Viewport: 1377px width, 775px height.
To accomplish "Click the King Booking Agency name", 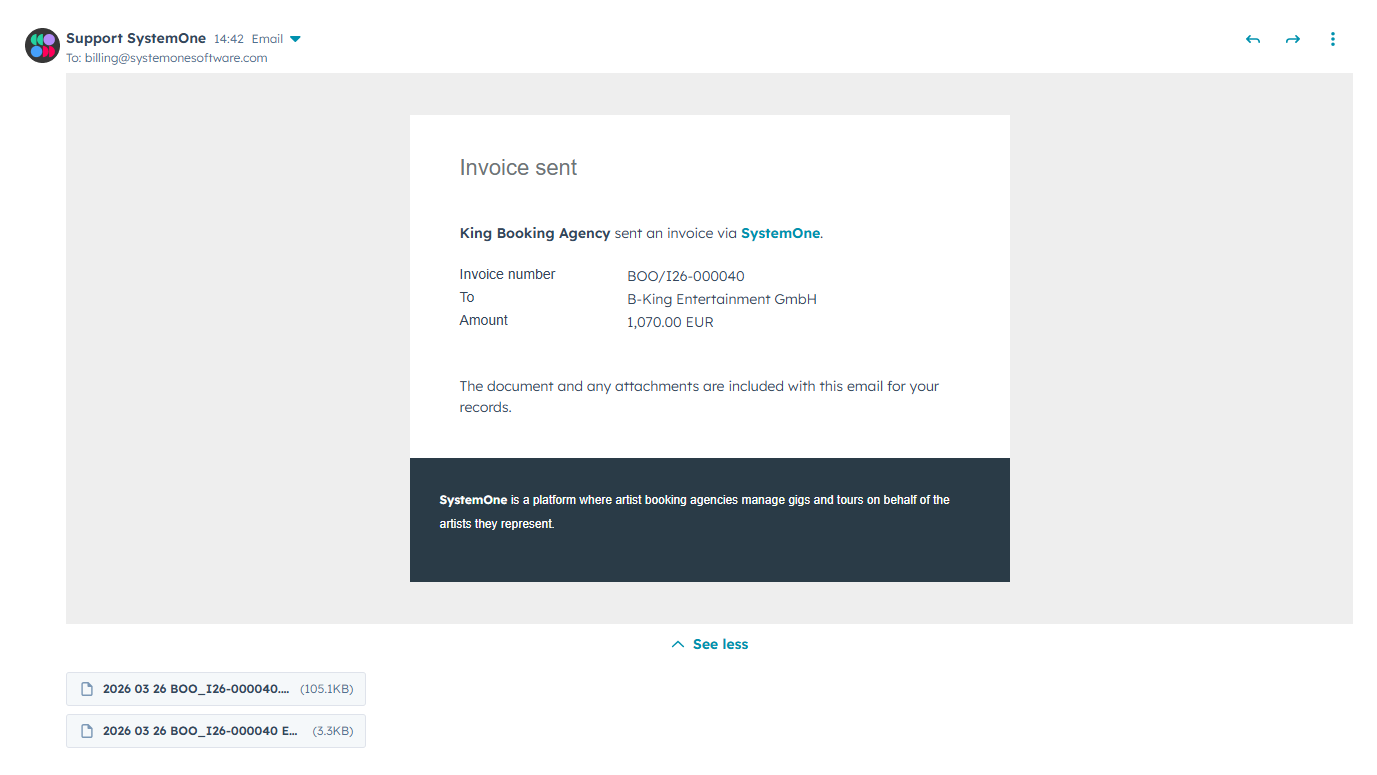I will tap(535, 233).
